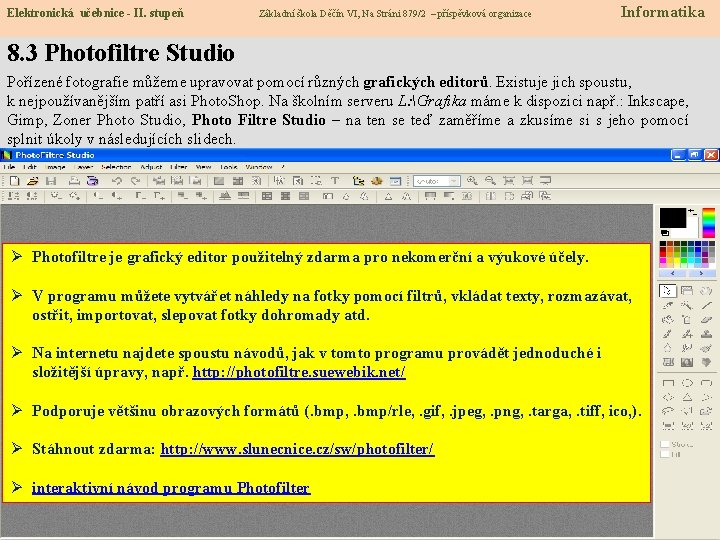The image size is (720, 540).
Task: Create a new image with the New toolbar icon
Action: [14, 181]
